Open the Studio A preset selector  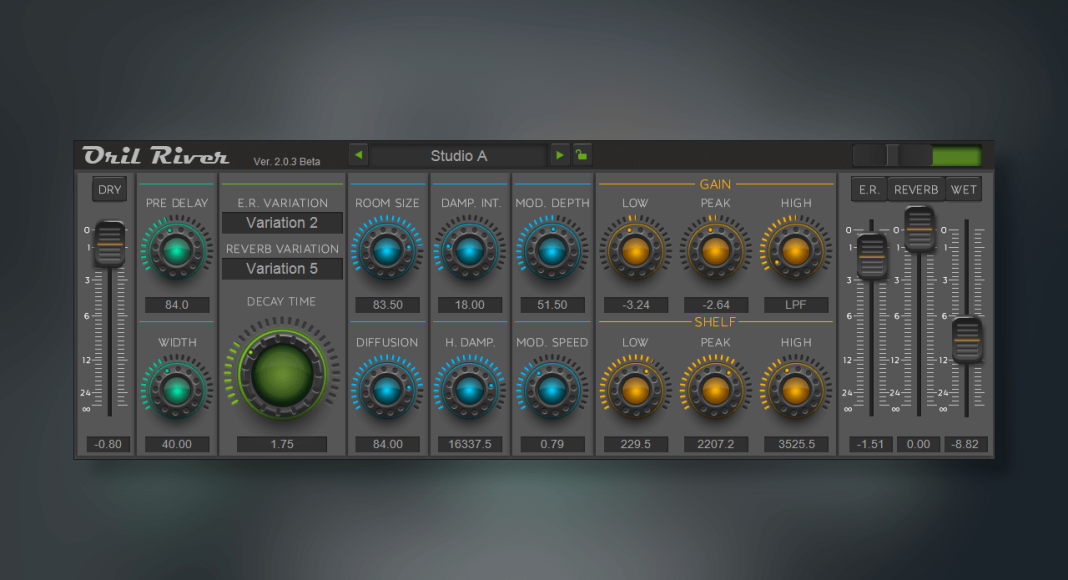pyautogui.click(x=458, y=155)
